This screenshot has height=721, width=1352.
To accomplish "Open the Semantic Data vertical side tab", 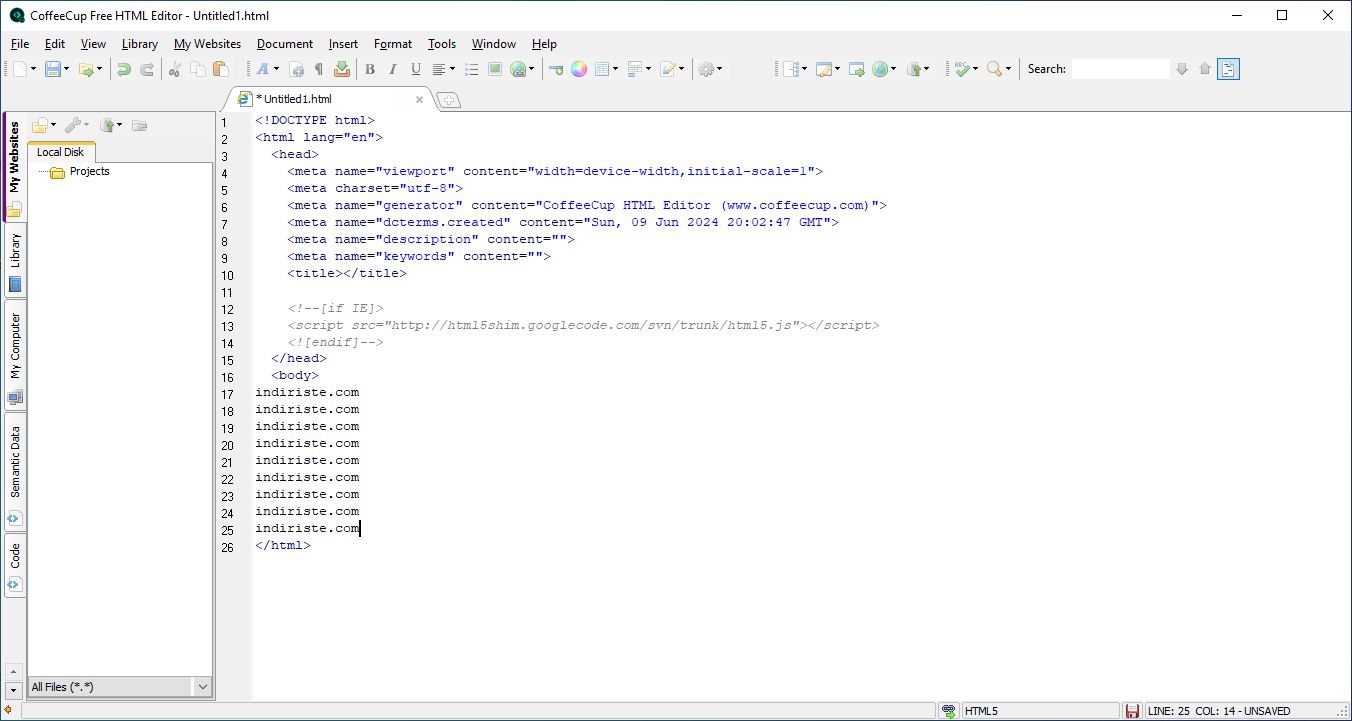I will (15, 471).
